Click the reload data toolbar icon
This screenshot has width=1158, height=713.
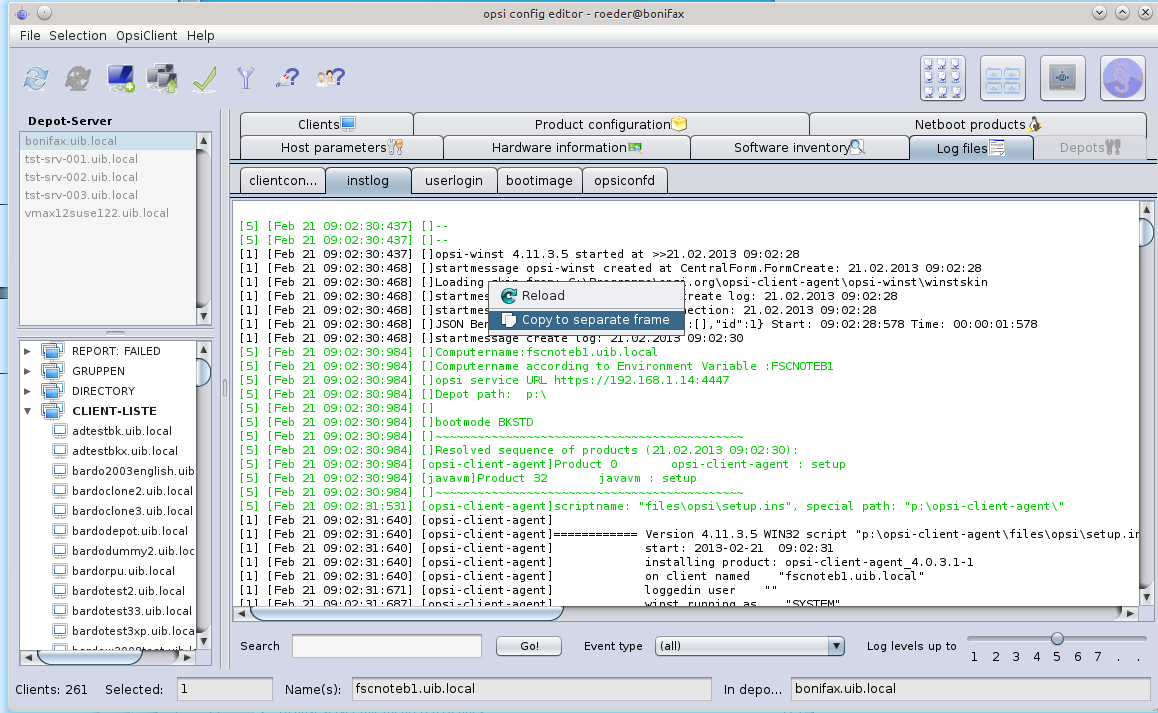pos(35,78)
